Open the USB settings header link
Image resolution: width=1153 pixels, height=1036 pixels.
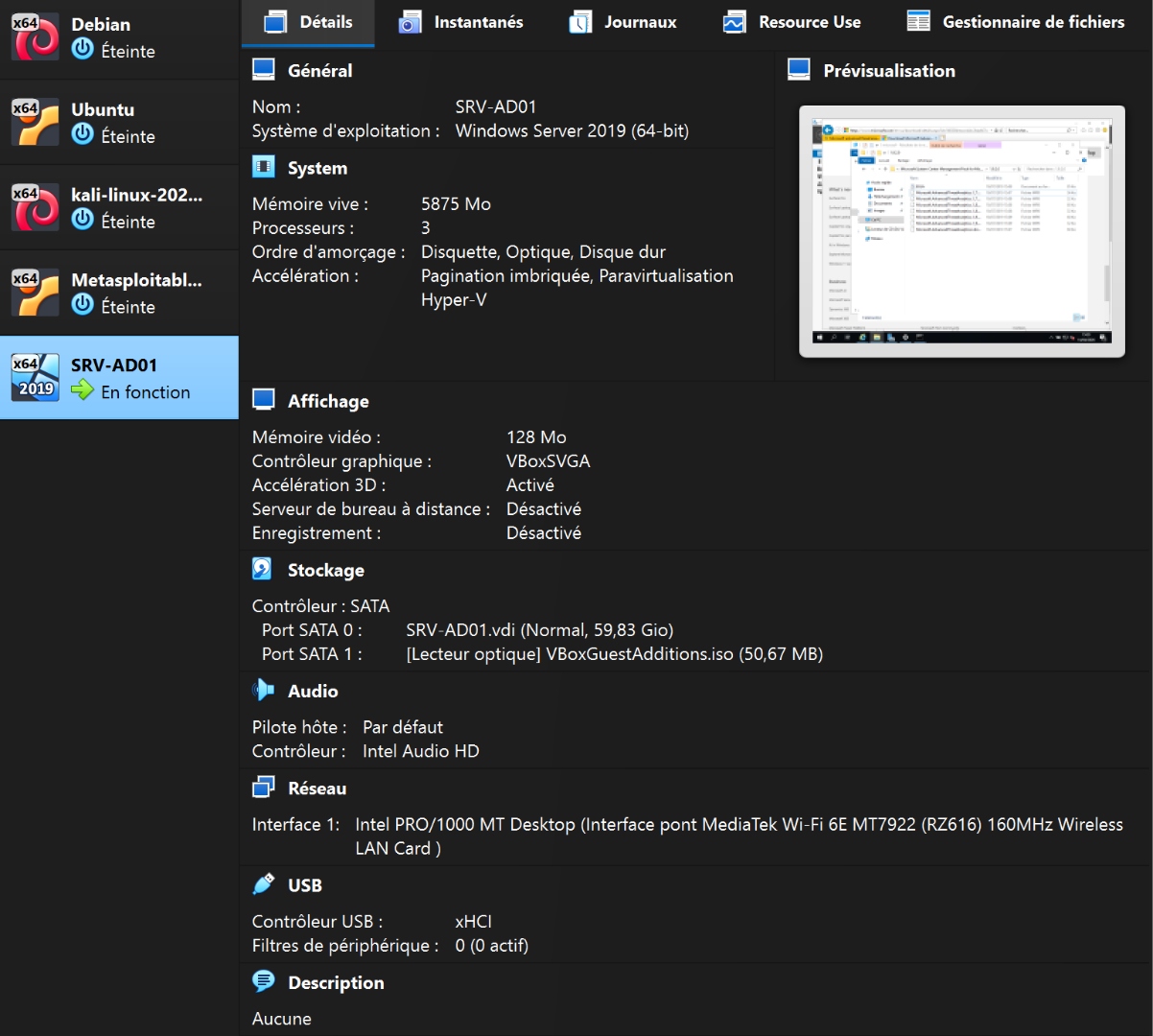pos(305,885)
